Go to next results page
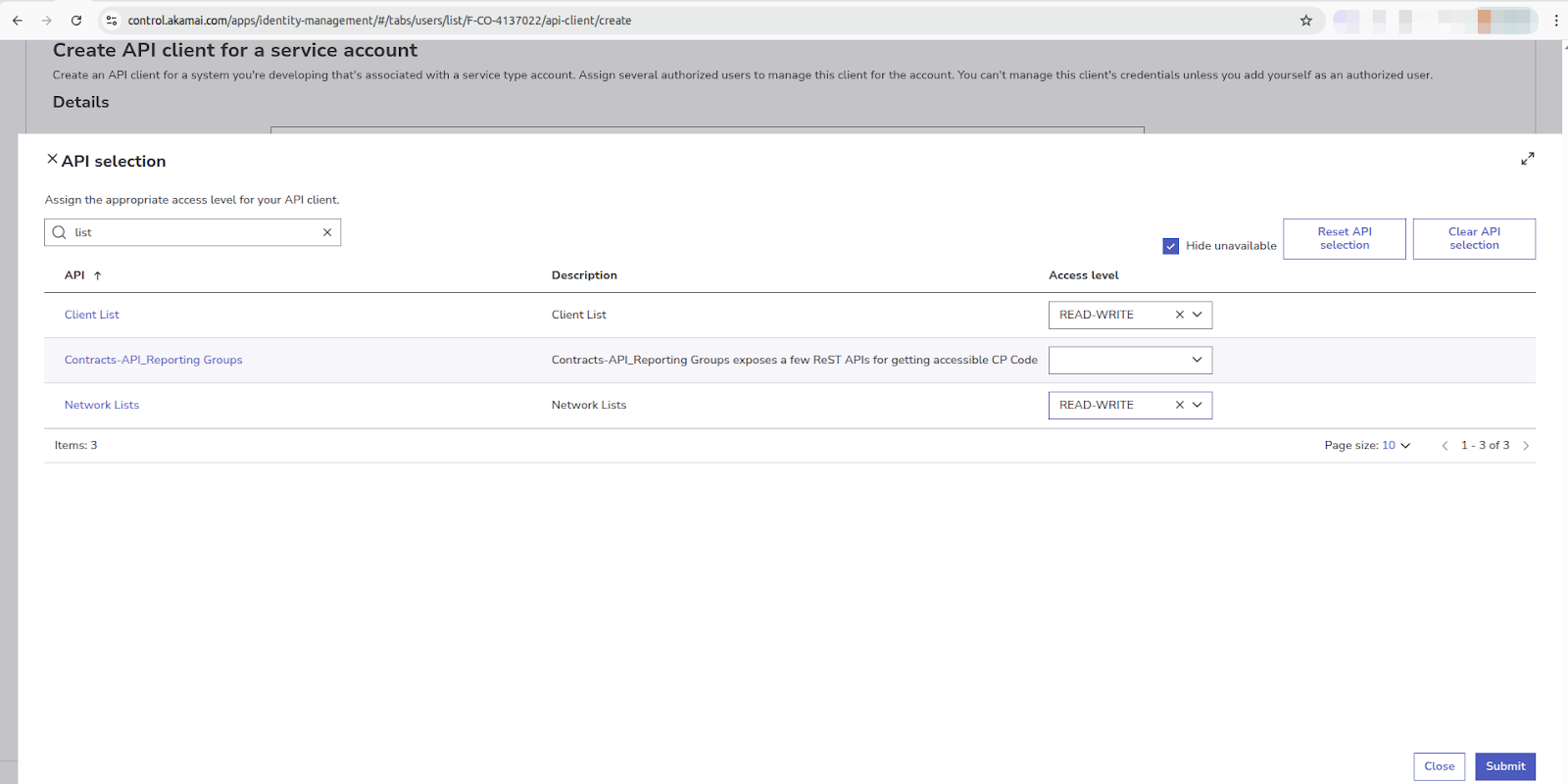The height and width of the screenshot is (784, 1568). tap(1526, 446)
